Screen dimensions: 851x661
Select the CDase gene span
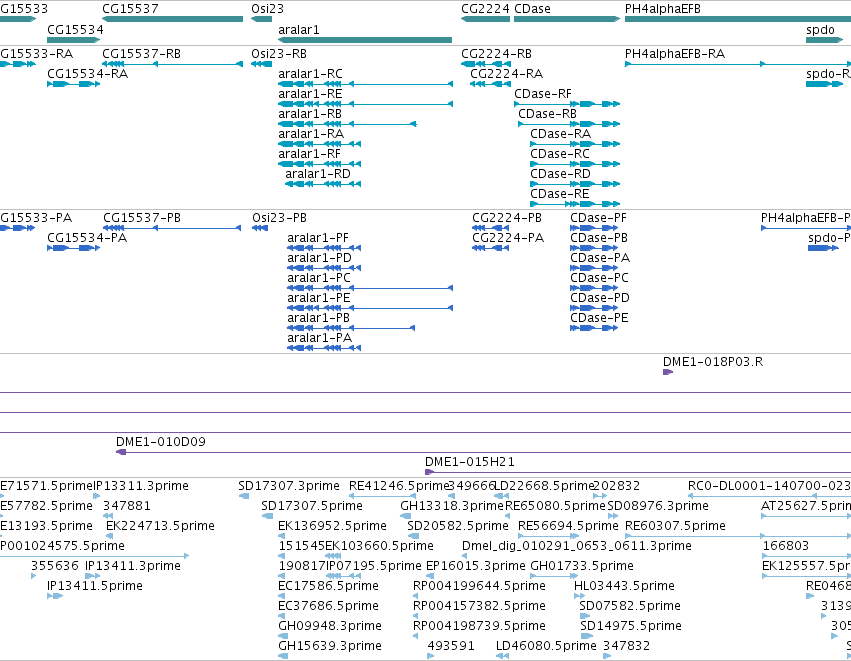pos(567,19)
